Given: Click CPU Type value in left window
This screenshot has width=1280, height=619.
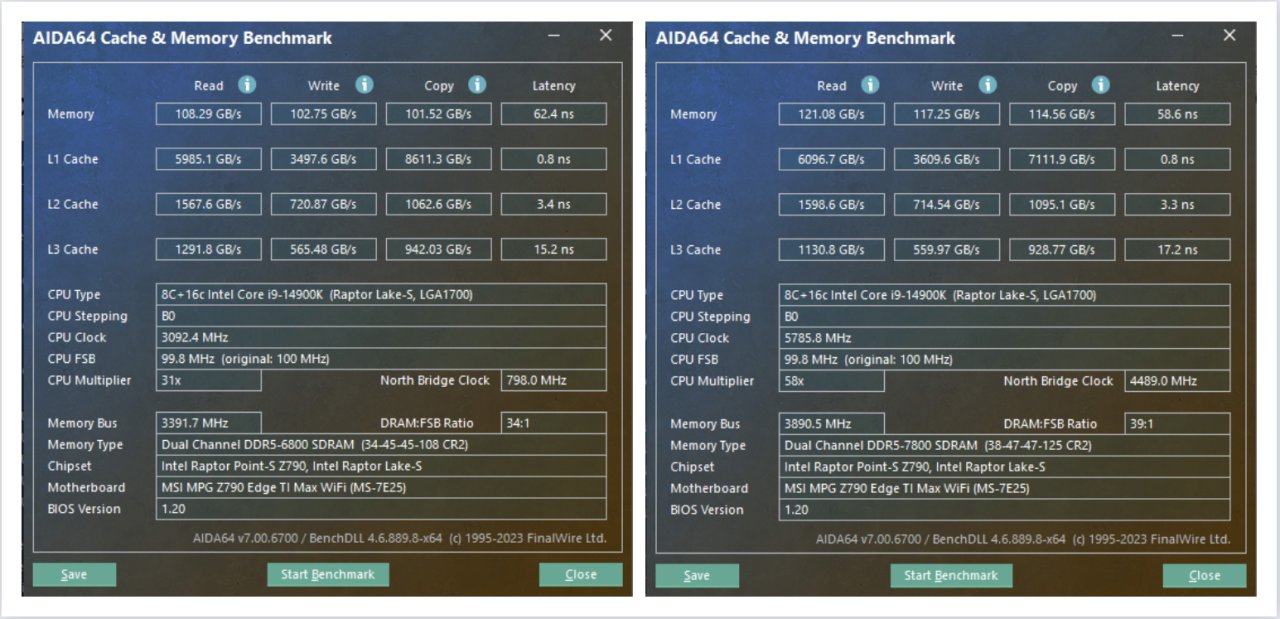Looking at the screenshot, I should tap(381, 294).
